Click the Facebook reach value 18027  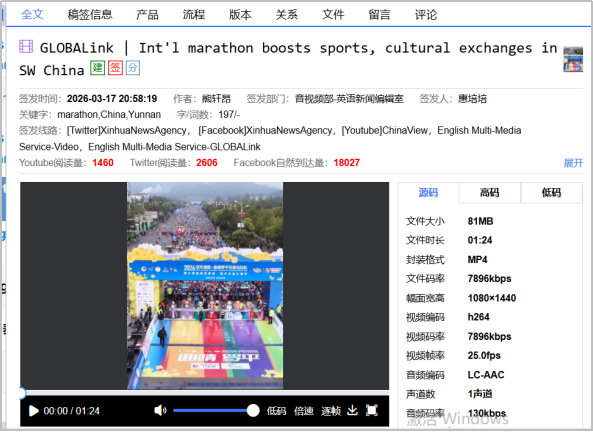click(346, 163)
